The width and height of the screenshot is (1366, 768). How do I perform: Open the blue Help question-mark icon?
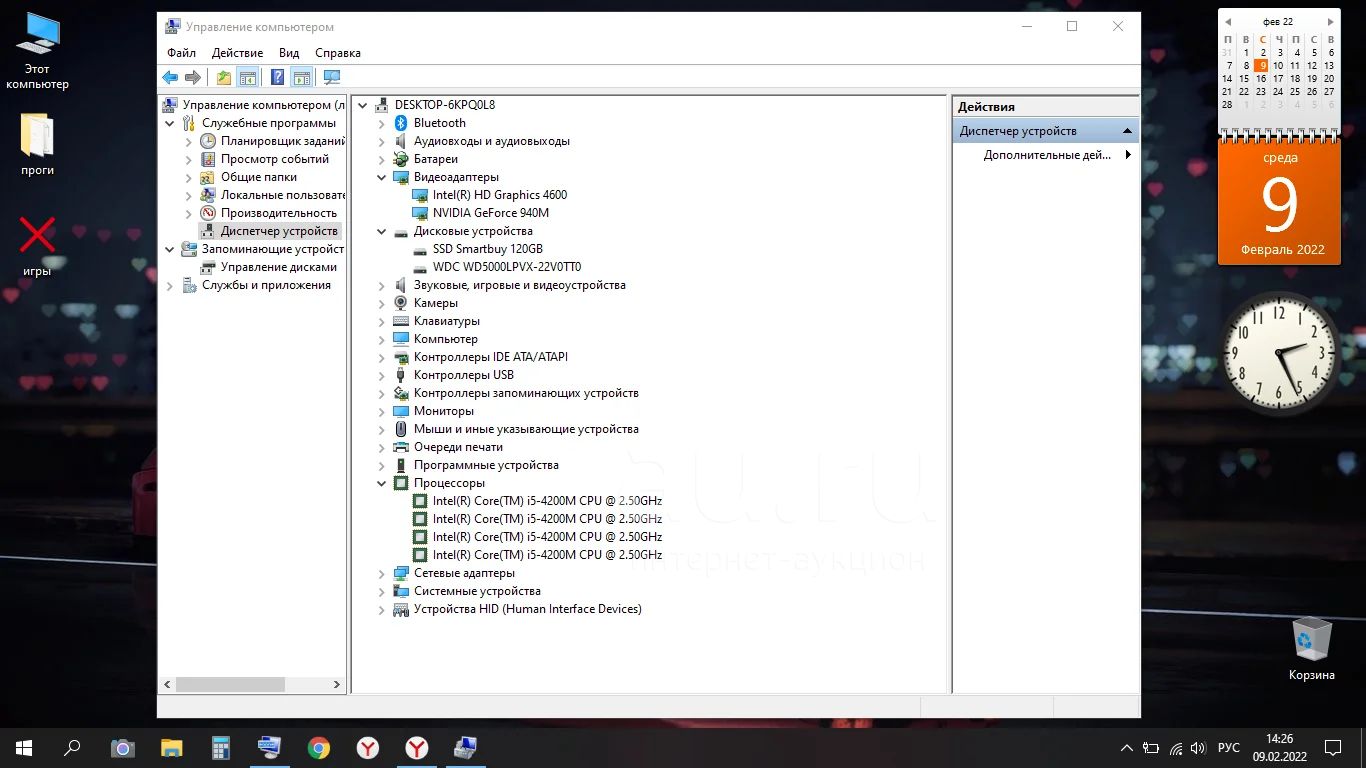[x=278, y=77]
